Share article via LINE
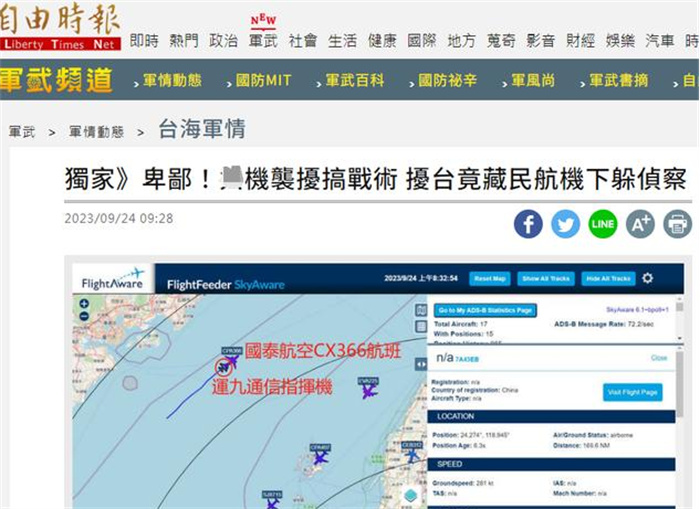This screenshot has width=700, height=509. (603, 224)
